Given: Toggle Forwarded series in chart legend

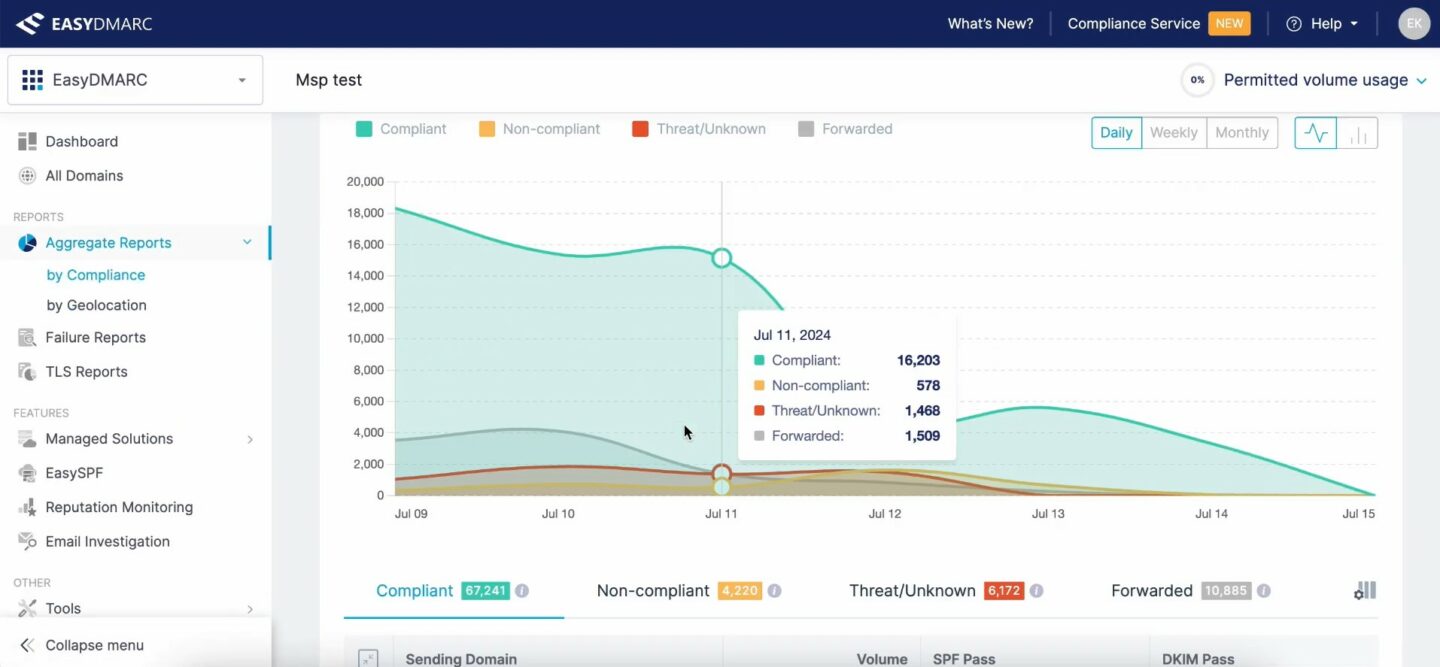Looking at the screenshot, I should 845,129.
